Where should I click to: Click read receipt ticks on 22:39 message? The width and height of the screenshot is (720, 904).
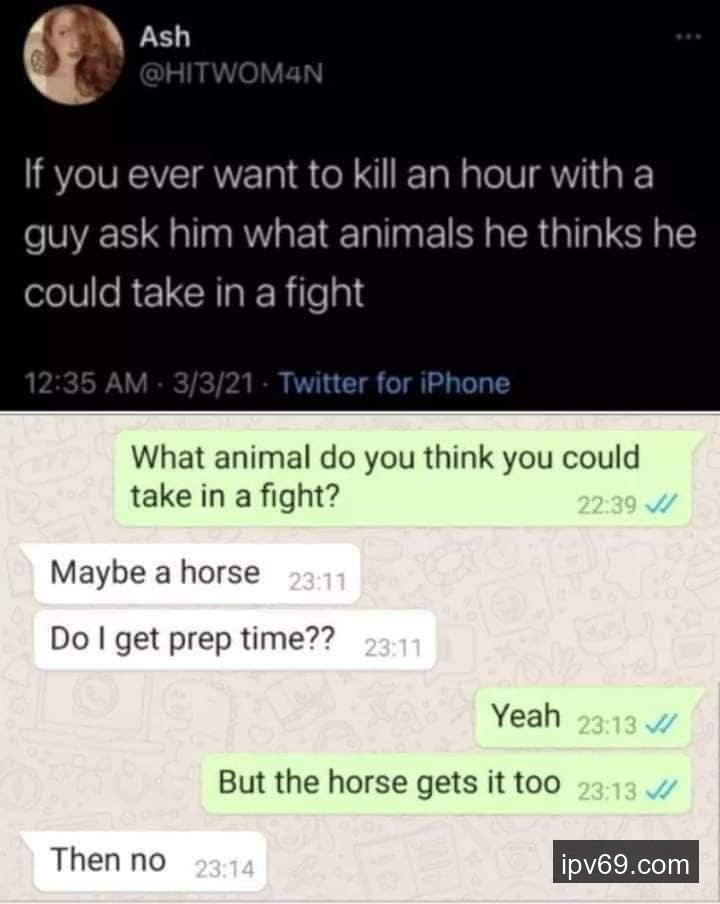pyautogui.click(x=661, y=505)
